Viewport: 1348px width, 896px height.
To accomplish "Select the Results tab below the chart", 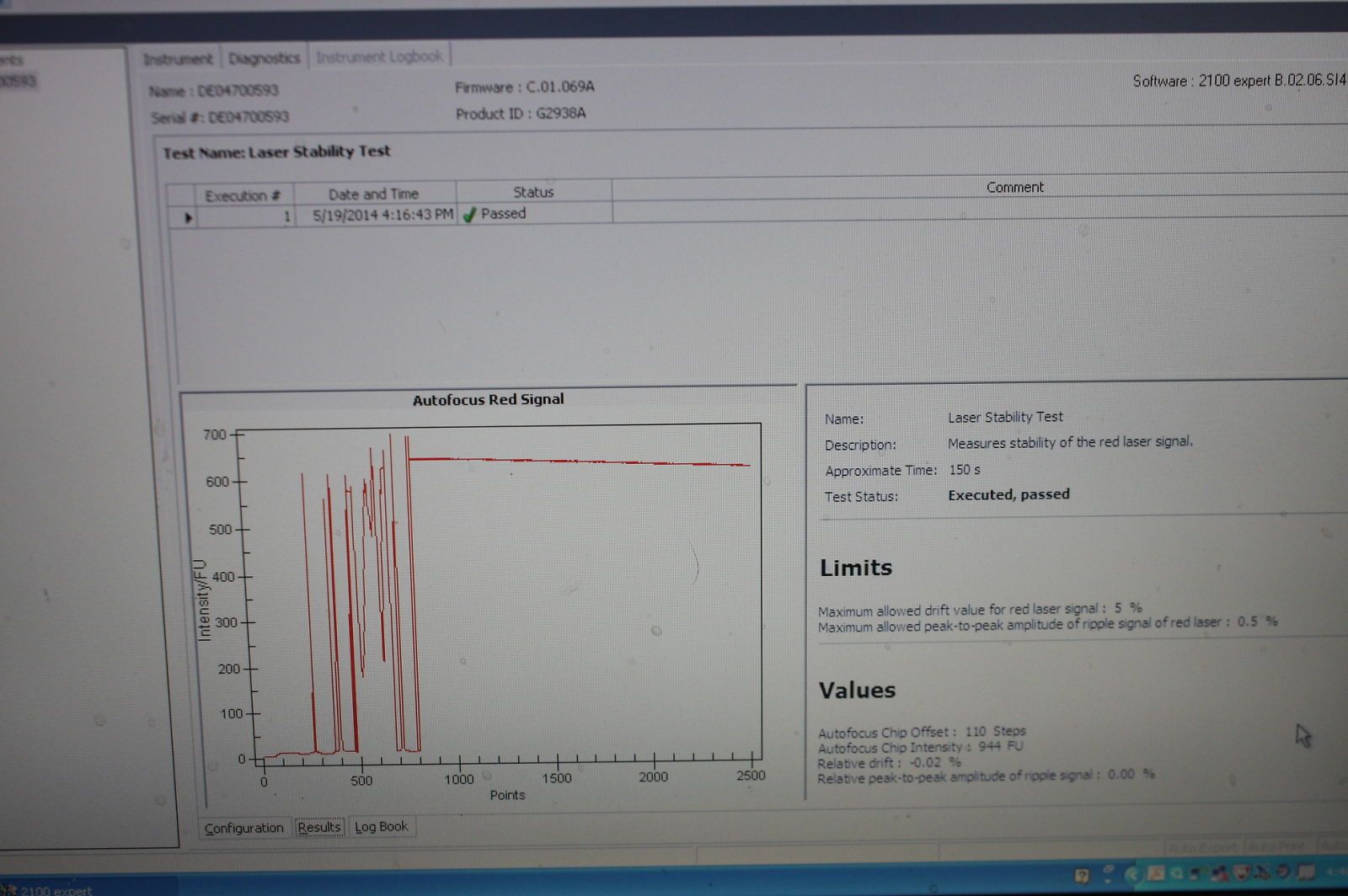I will click(x=319, y=827).
